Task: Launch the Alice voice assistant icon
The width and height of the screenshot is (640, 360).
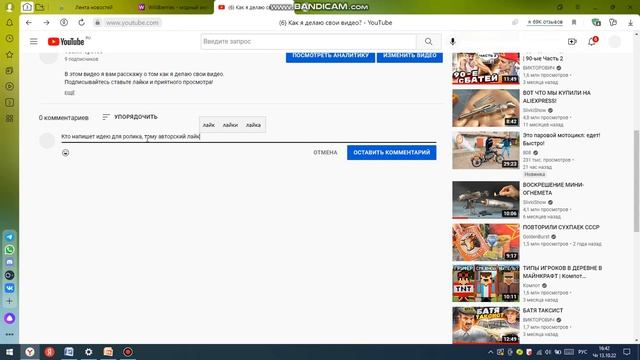Action: (x=9, y=318)
